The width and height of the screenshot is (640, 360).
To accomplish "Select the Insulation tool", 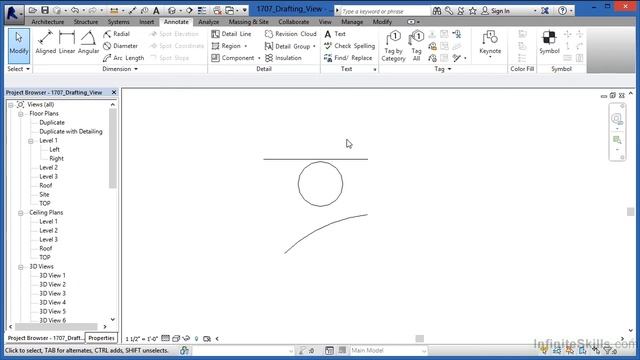I will point(283,58).
